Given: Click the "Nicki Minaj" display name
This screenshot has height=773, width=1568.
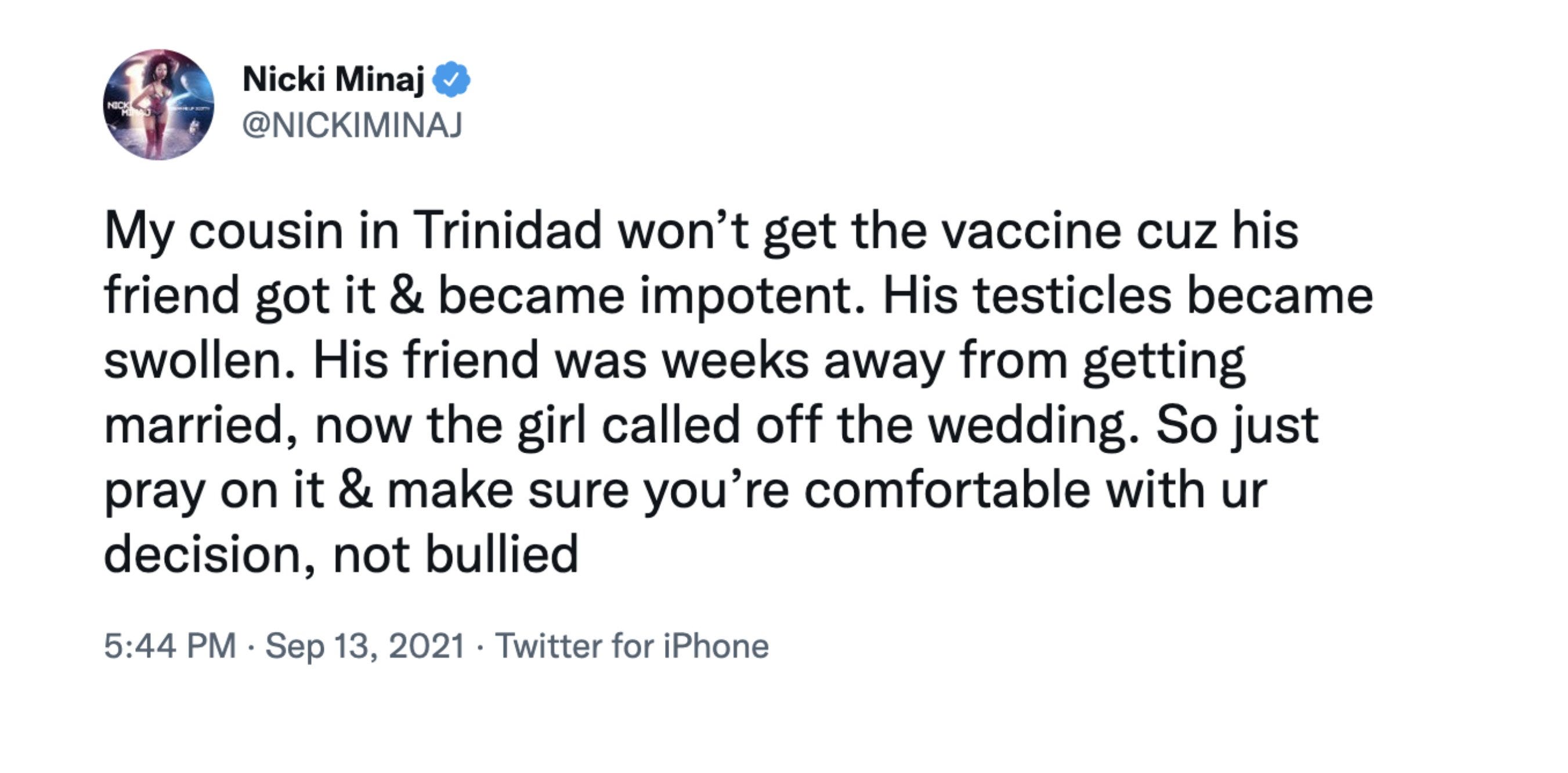Looking at the screenshot, I should point(333,80).
